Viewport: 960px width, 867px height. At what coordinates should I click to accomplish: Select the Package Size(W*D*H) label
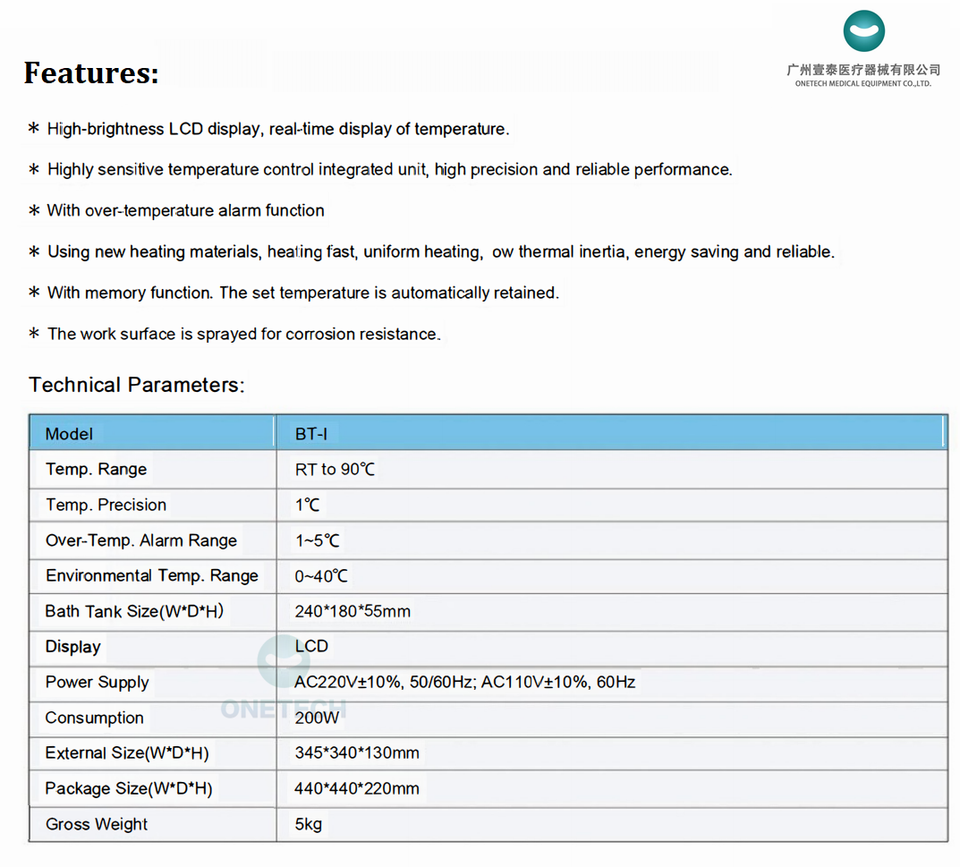pyautogui.click(x=128, y=788)
